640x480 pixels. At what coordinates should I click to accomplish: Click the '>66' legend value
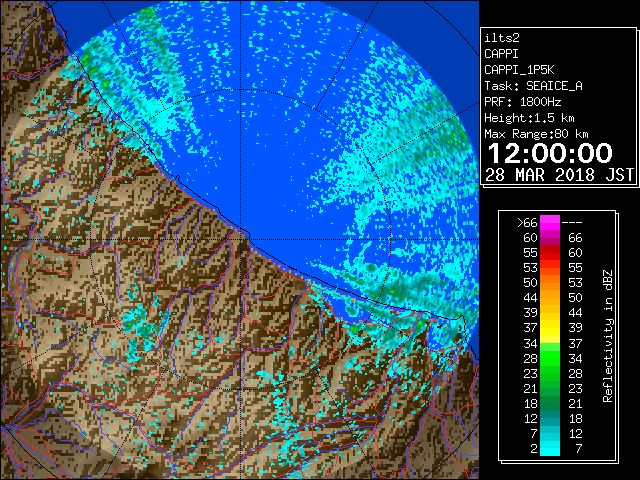coord(527,223)
